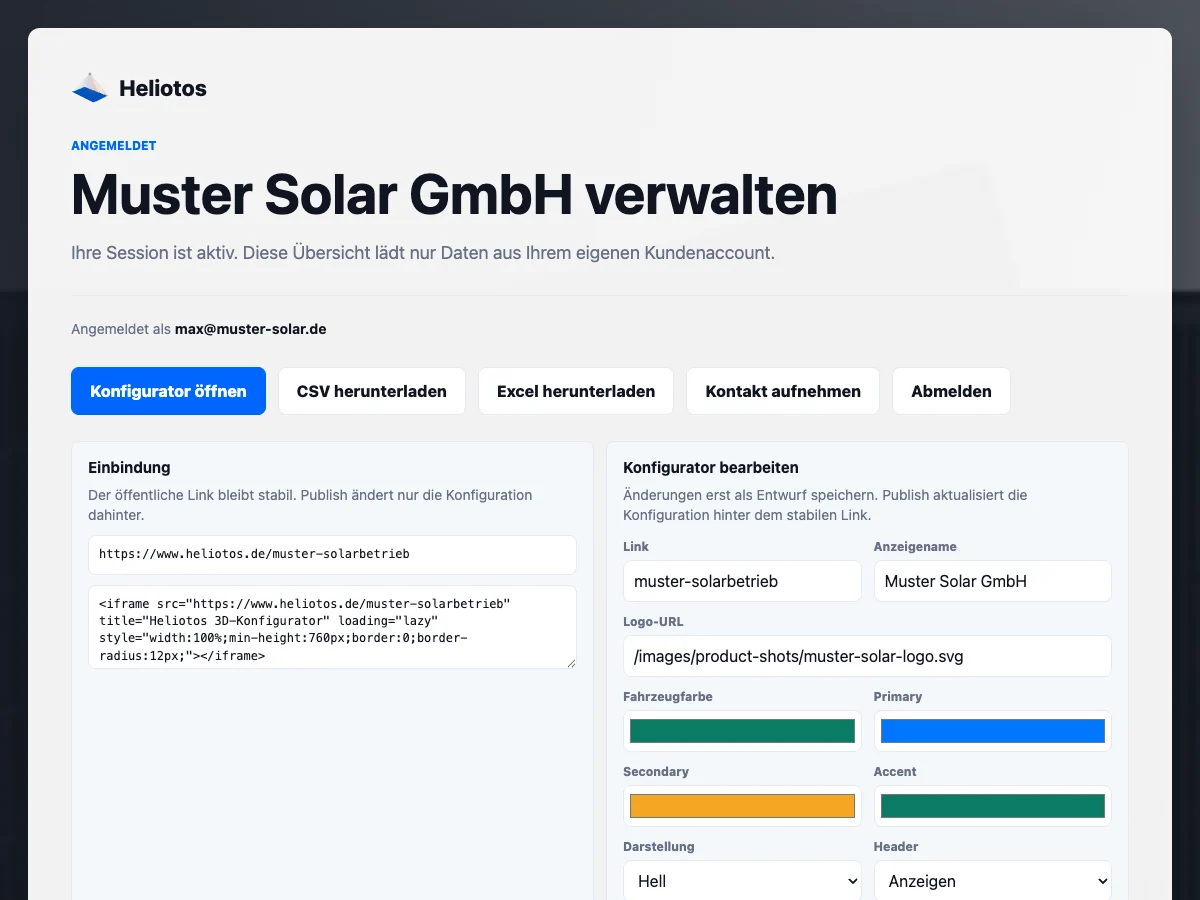Image resolution: width=1200 pixels, height=900 pixels.
Task: Click the CSV herunterladen button
Action: [372, 391]
